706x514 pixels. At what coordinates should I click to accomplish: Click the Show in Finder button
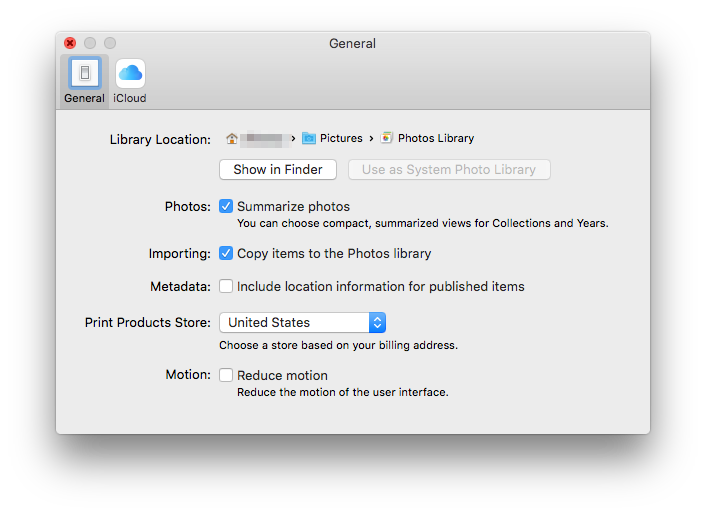coord(278,169)
